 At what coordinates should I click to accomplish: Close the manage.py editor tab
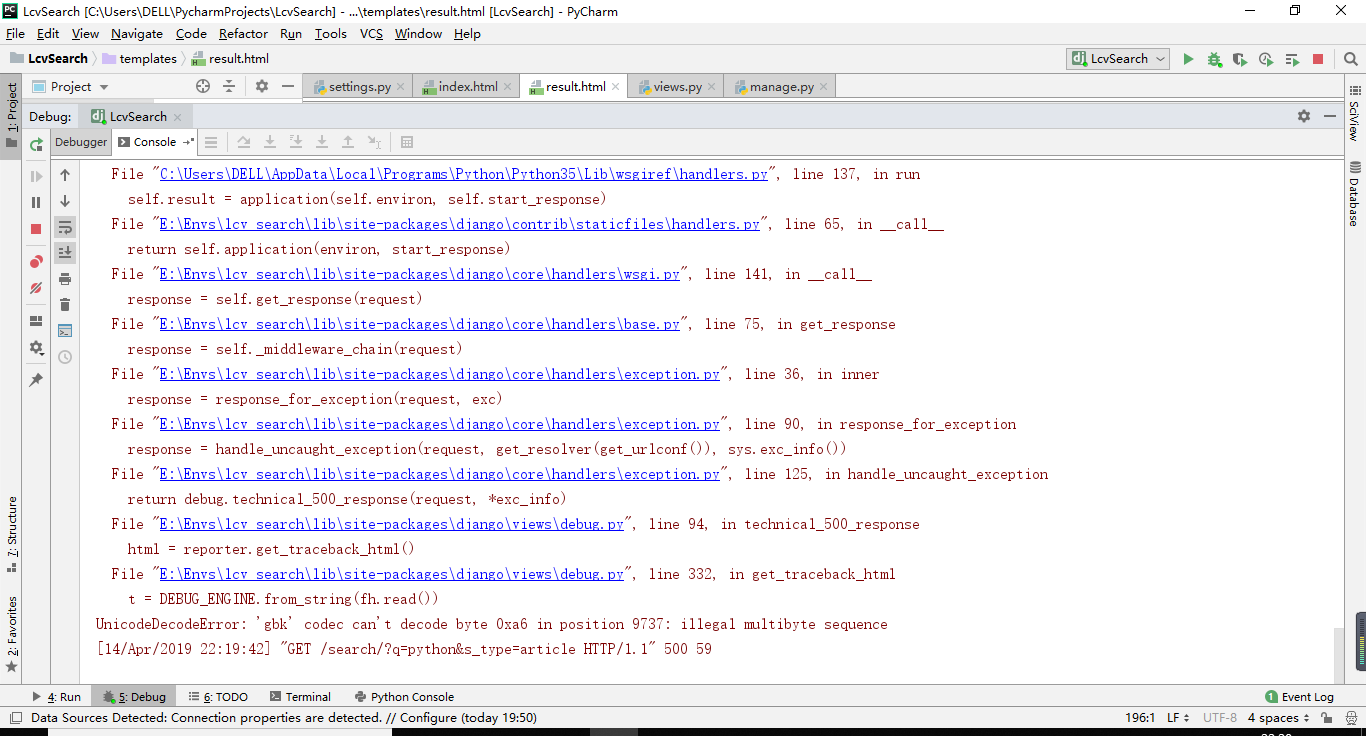click(826, 87)
